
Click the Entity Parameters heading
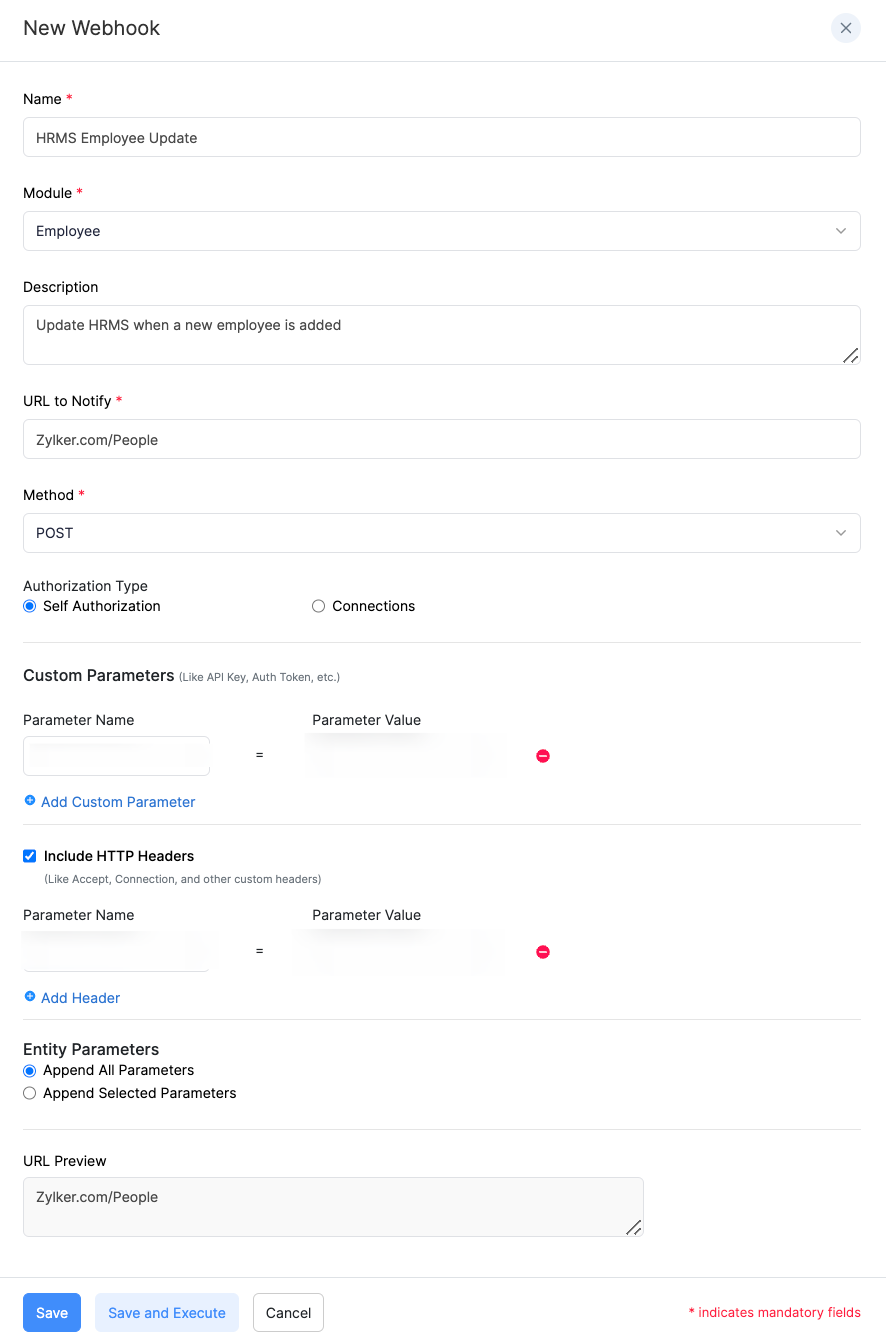click(90, 1049)
